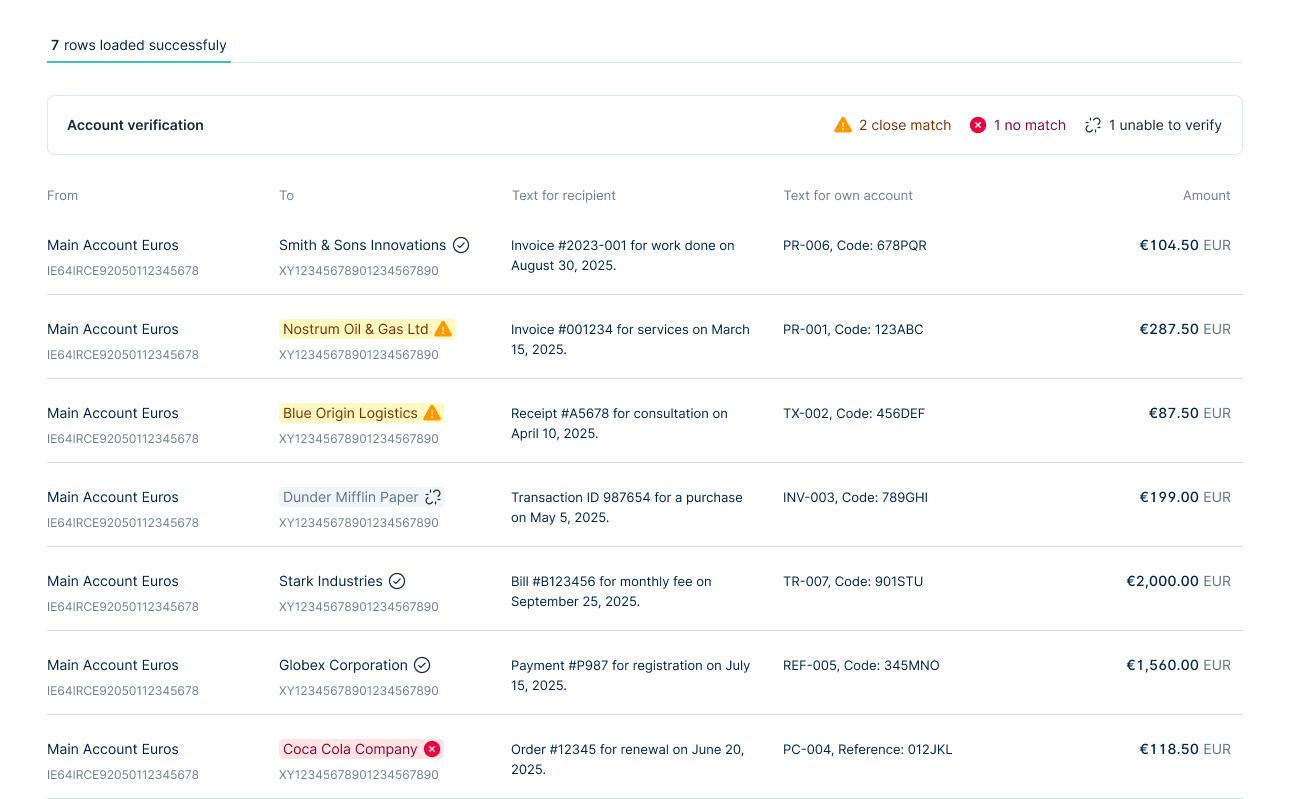1290x799 pixels.
Task: Click the recipient name 'Smith & Sons Innovations'
Action: coord(363,245)
